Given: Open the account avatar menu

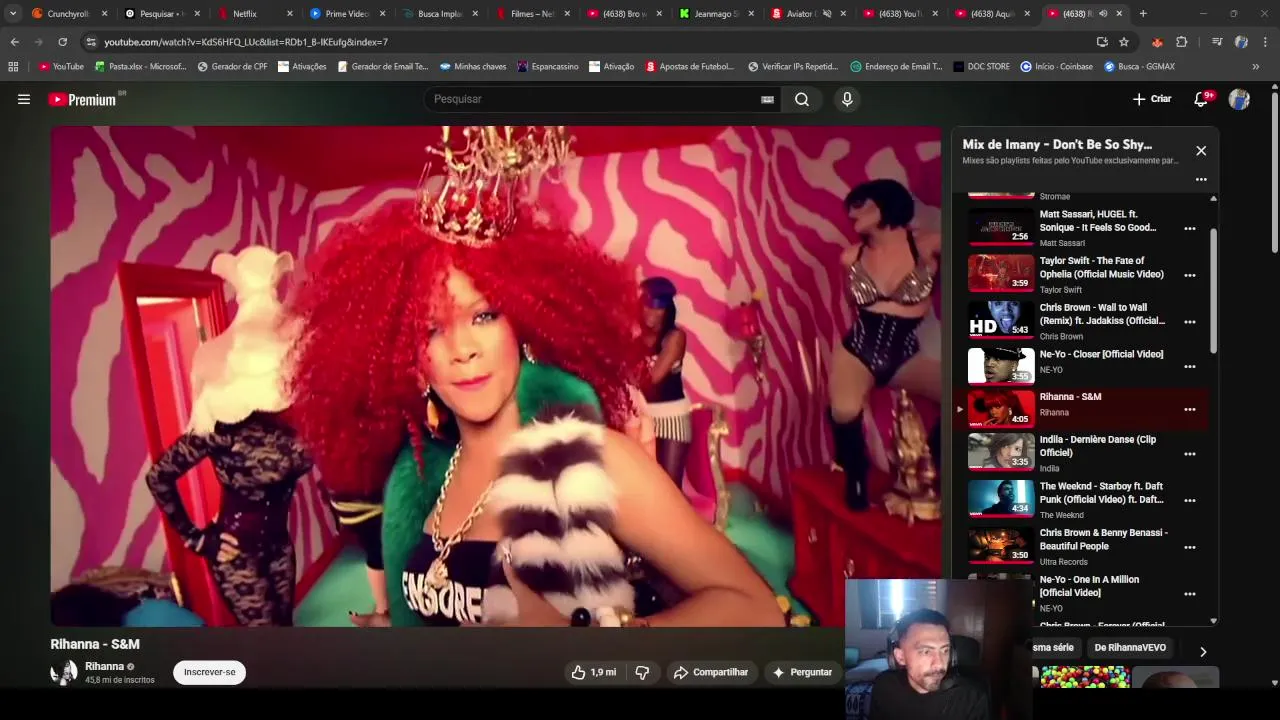Looking at the screenshot, I should (x=1239, y=99).
